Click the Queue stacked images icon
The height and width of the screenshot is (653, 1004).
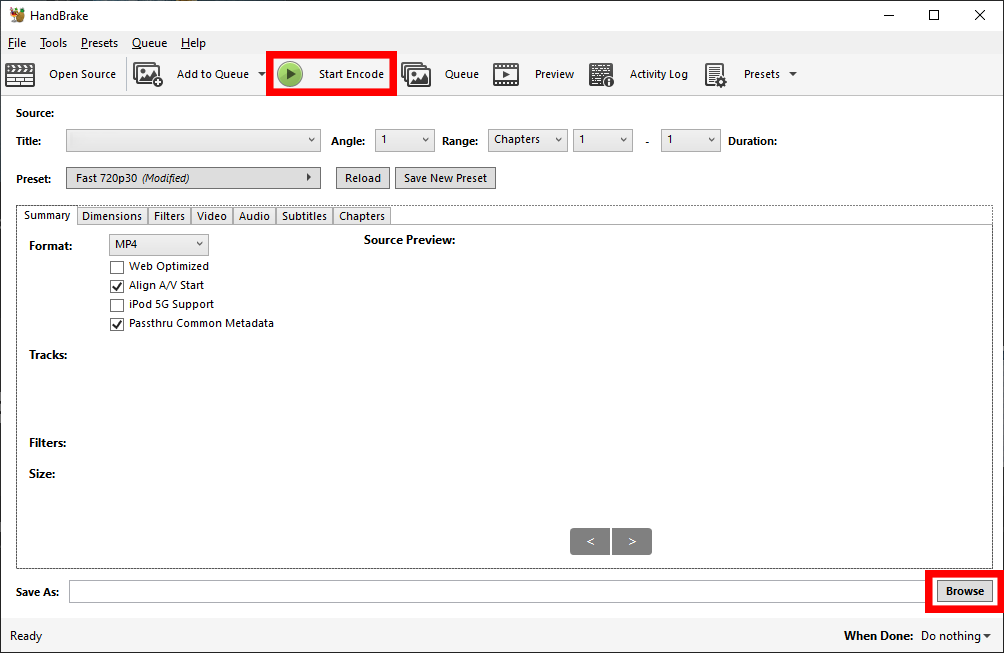tap(416, 74)
